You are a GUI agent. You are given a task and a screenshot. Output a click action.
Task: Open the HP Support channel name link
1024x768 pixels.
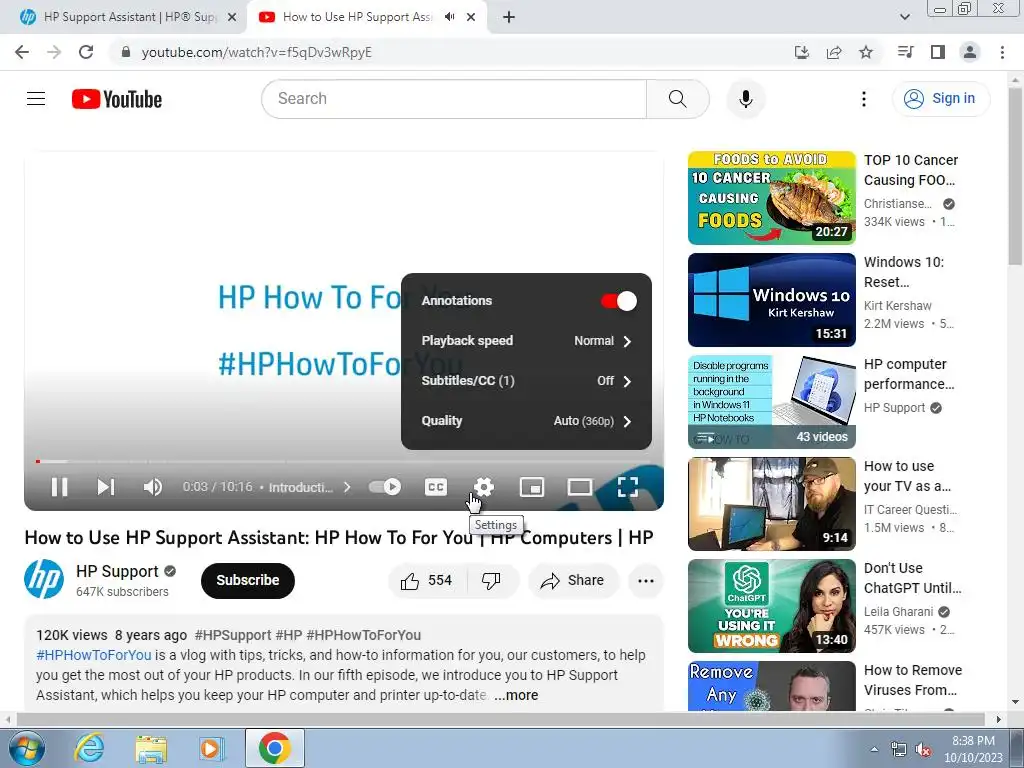(117, 571)
